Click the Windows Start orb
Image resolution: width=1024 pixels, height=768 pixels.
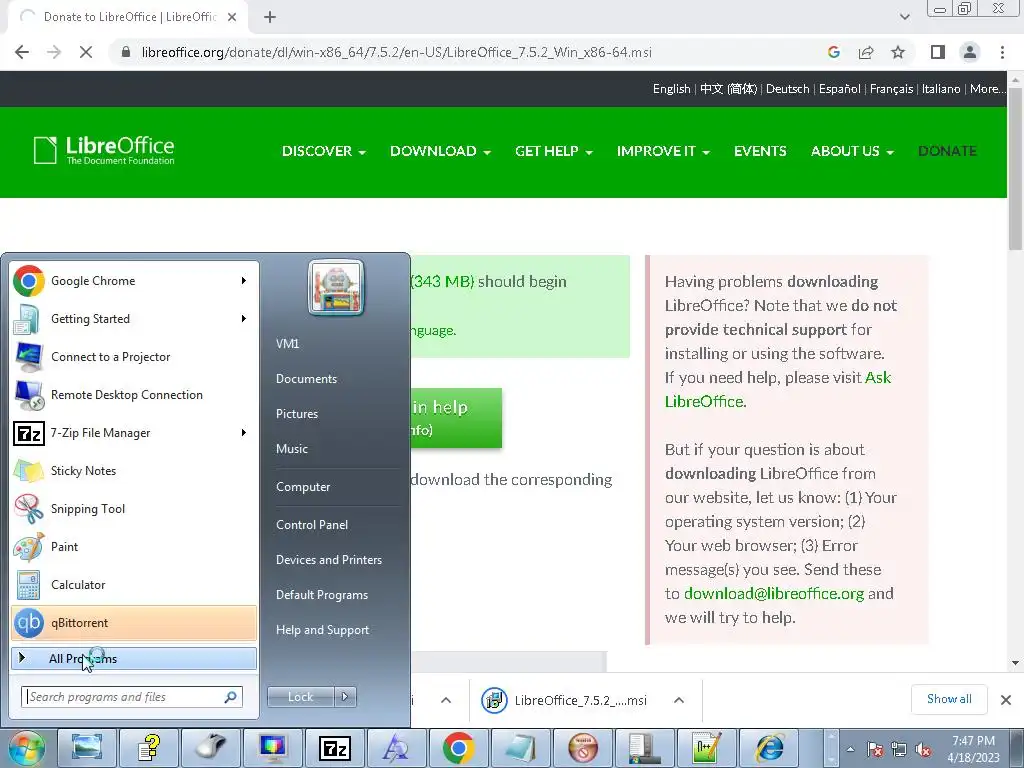click(26, 748)
